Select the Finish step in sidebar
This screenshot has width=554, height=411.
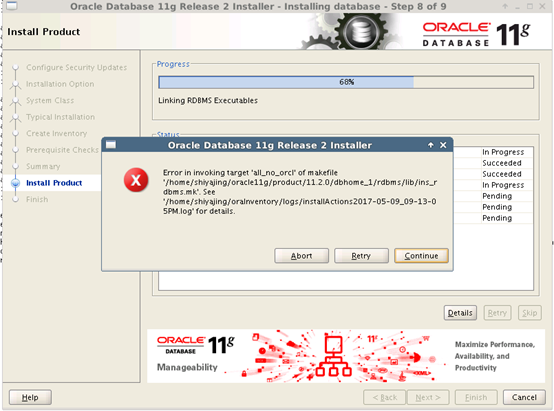click(37, 199)
